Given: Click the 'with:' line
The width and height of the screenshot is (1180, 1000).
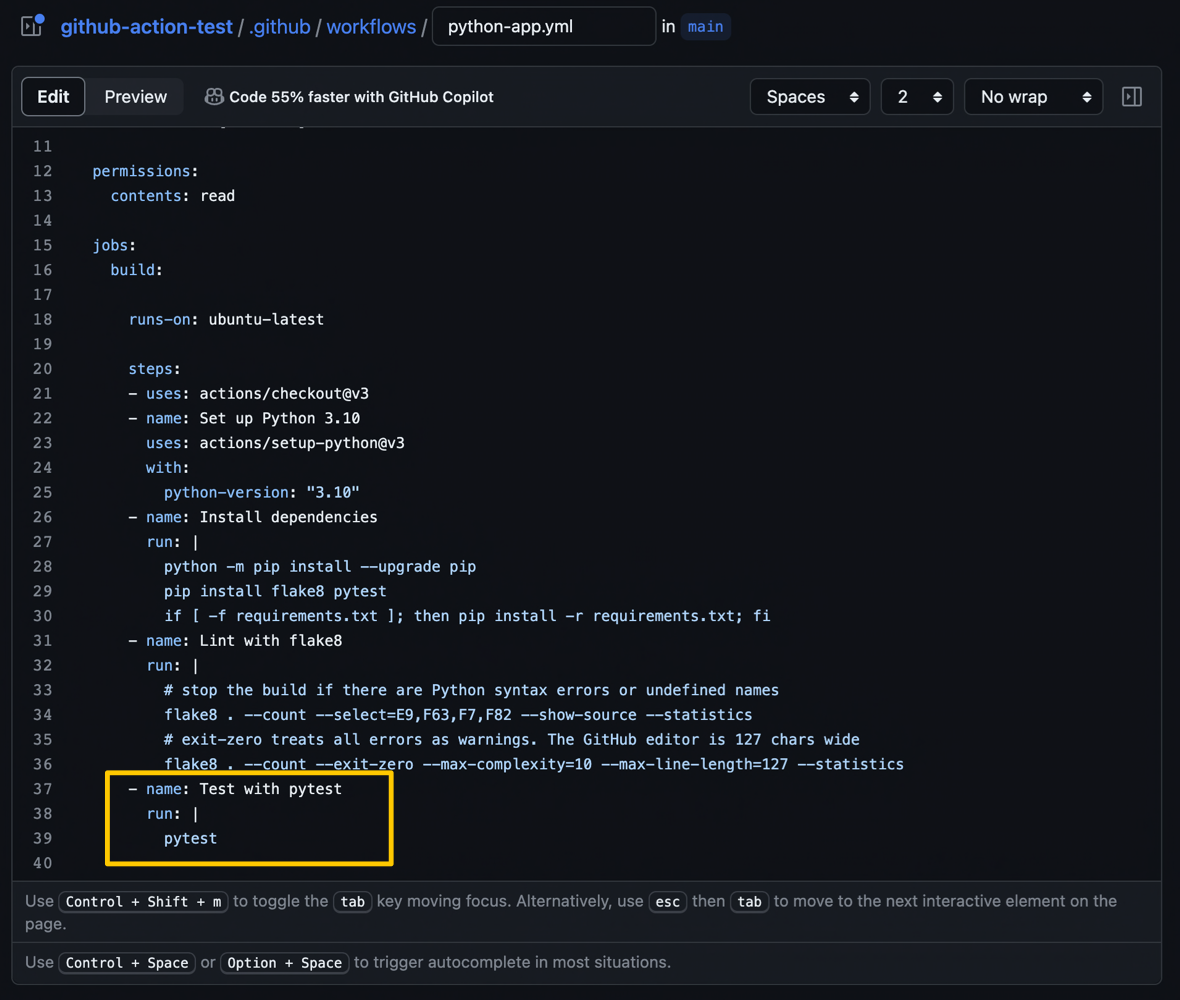Looking at the screenshot, I should 168,467.
